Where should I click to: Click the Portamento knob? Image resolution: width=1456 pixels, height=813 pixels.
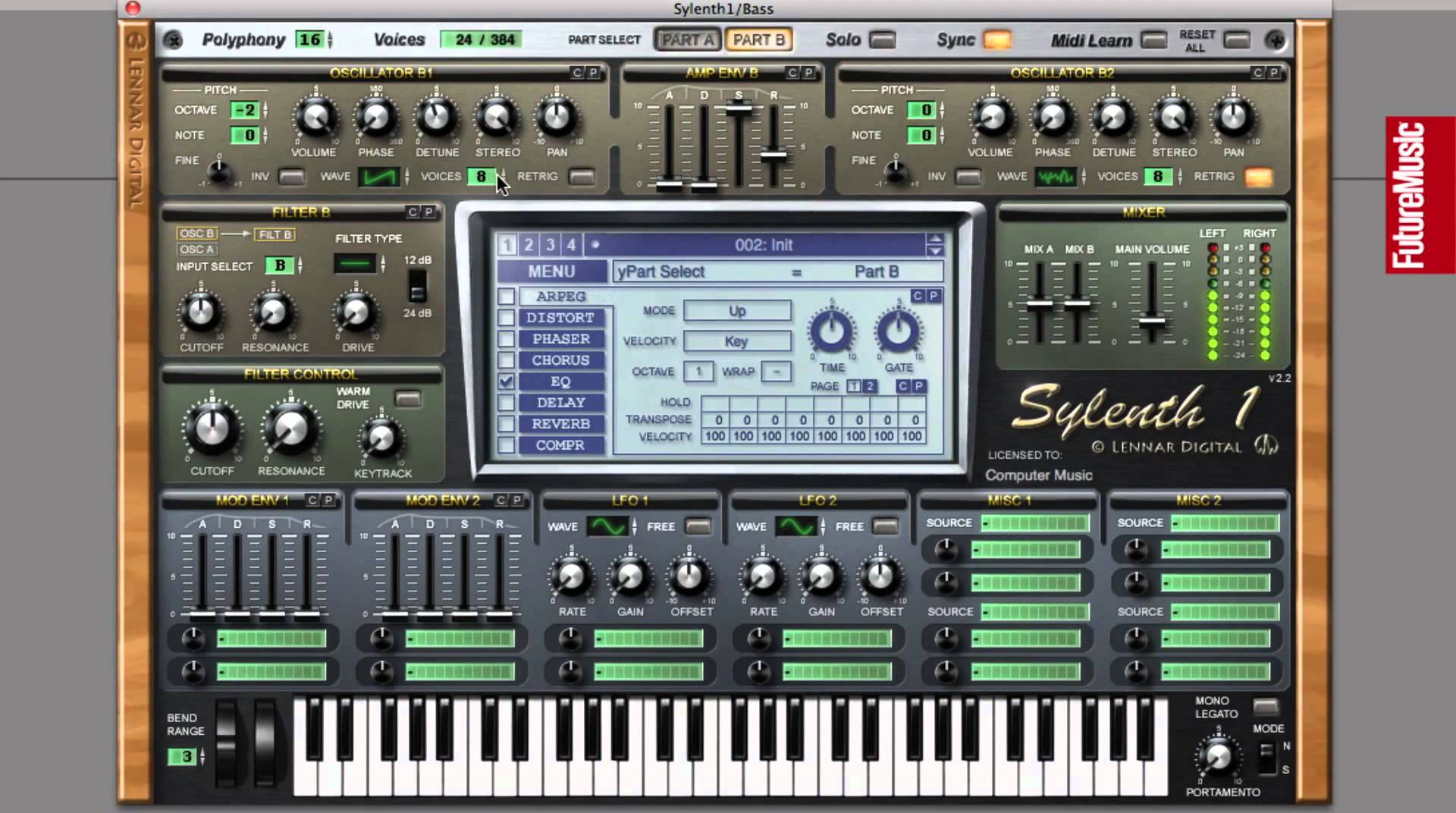1219,756
